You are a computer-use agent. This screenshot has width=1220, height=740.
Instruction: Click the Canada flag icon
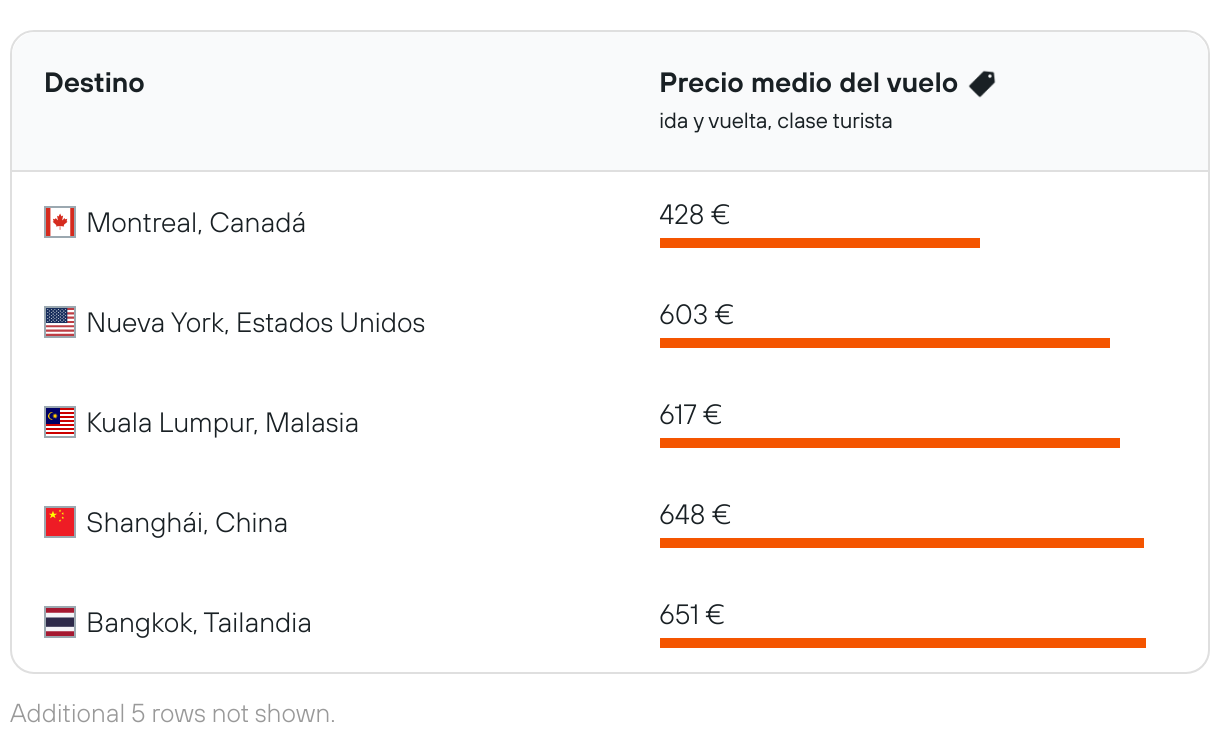(x=60, y=222)
